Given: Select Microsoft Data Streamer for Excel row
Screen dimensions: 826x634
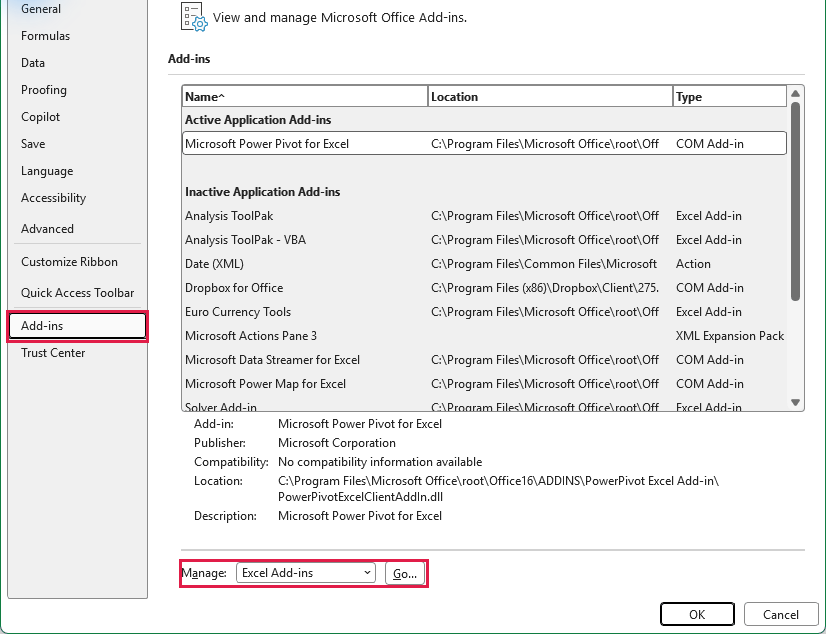Looking at the screenshot, I should click(x=484, y=360).
